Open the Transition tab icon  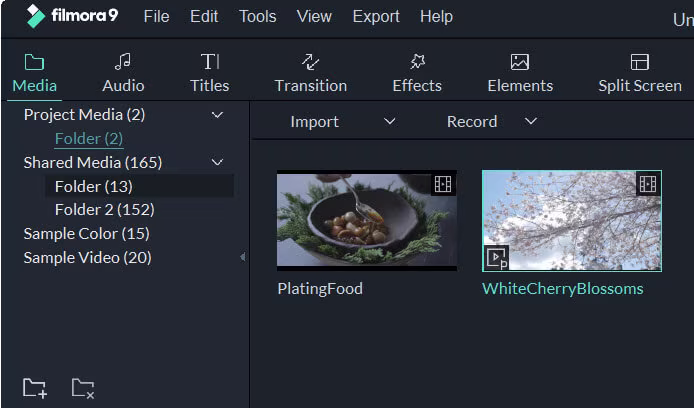click(310, 62)
